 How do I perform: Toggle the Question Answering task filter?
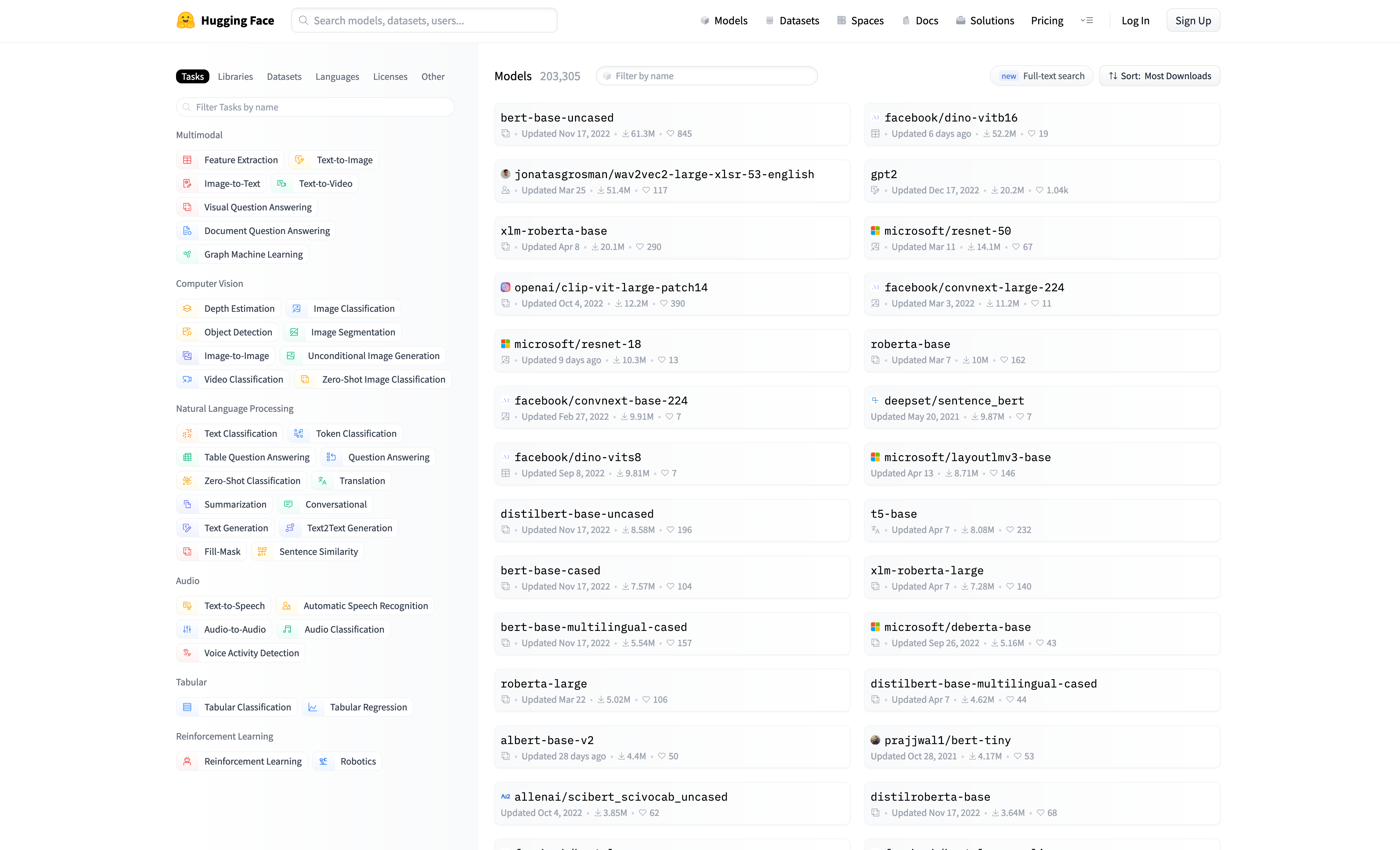pos(378,457)
